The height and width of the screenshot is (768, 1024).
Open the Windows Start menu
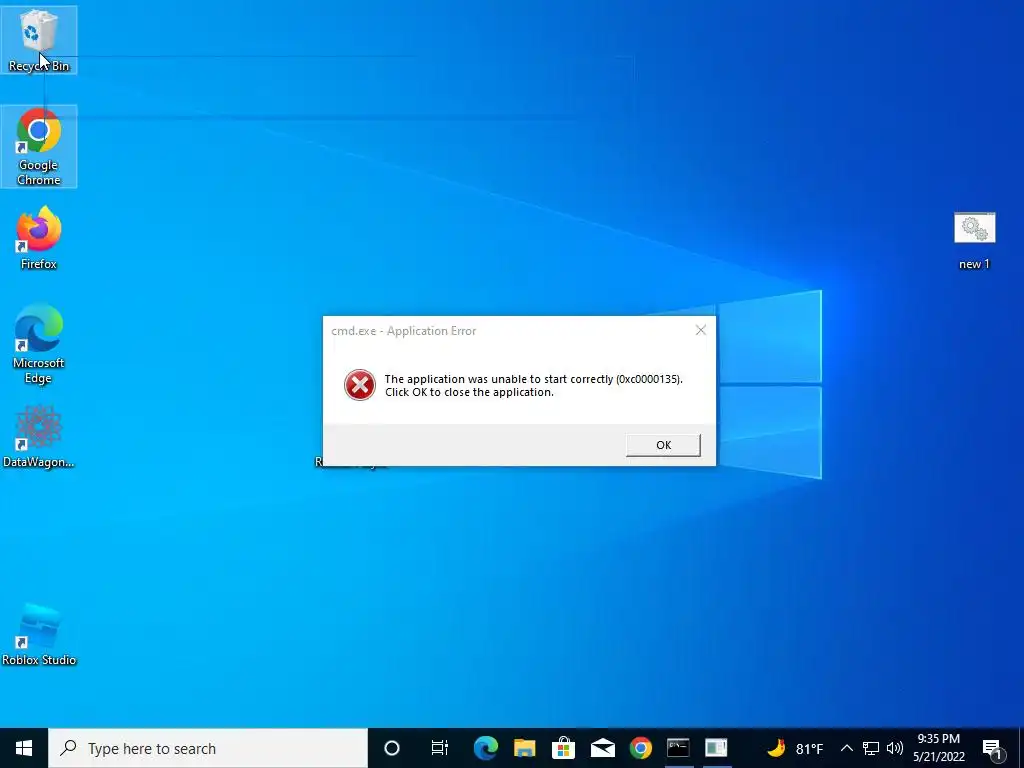24,748
